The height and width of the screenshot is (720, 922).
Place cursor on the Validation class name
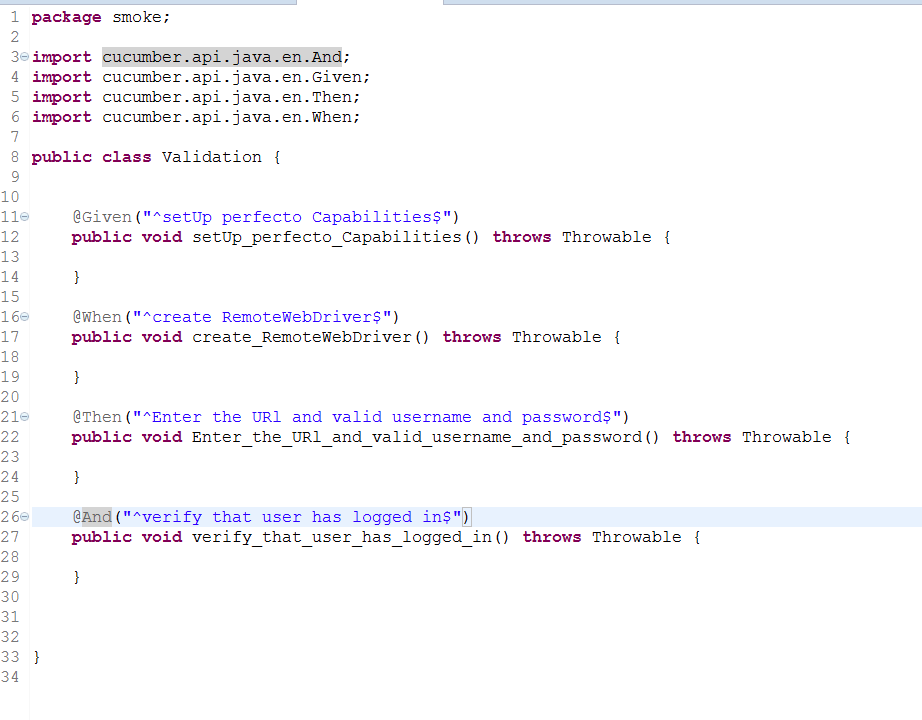[211, 157]
